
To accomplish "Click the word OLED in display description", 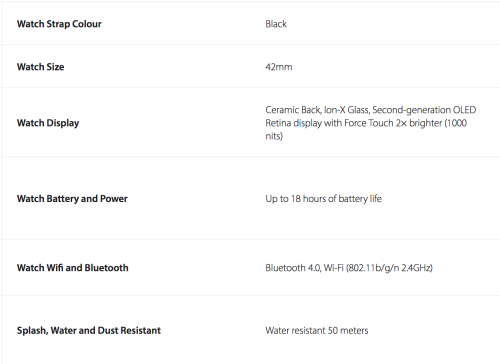I will click(x=464, y=110).
